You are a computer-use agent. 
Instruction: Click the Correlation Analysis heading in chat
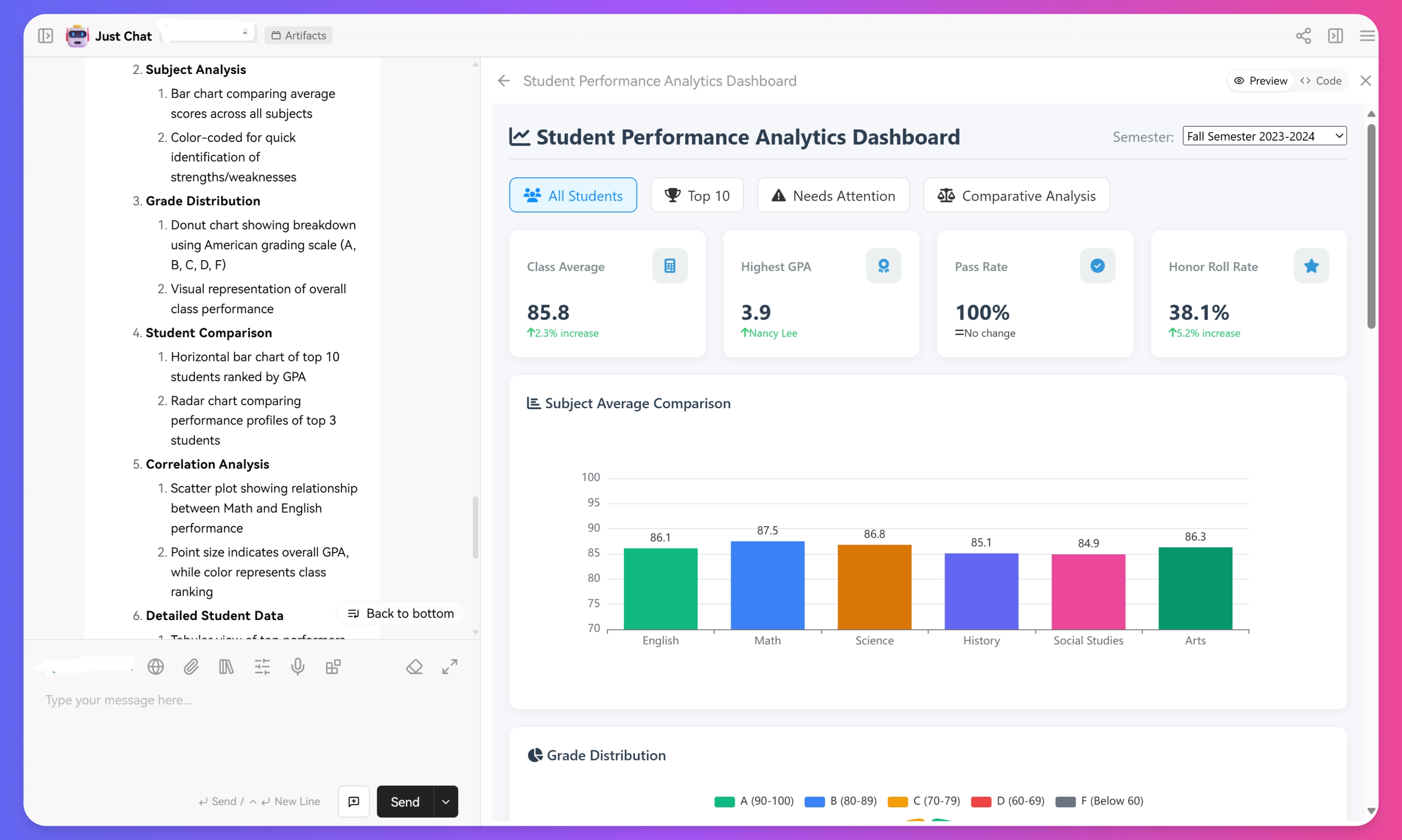click(207, 464)
